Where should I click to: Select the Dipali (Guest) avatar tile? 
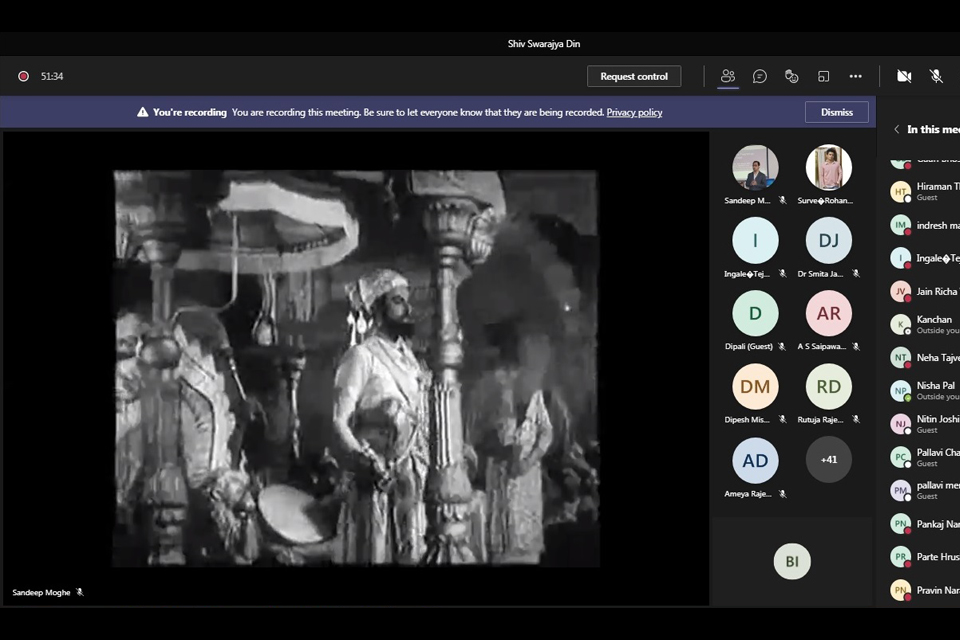[x=755, y=313]
